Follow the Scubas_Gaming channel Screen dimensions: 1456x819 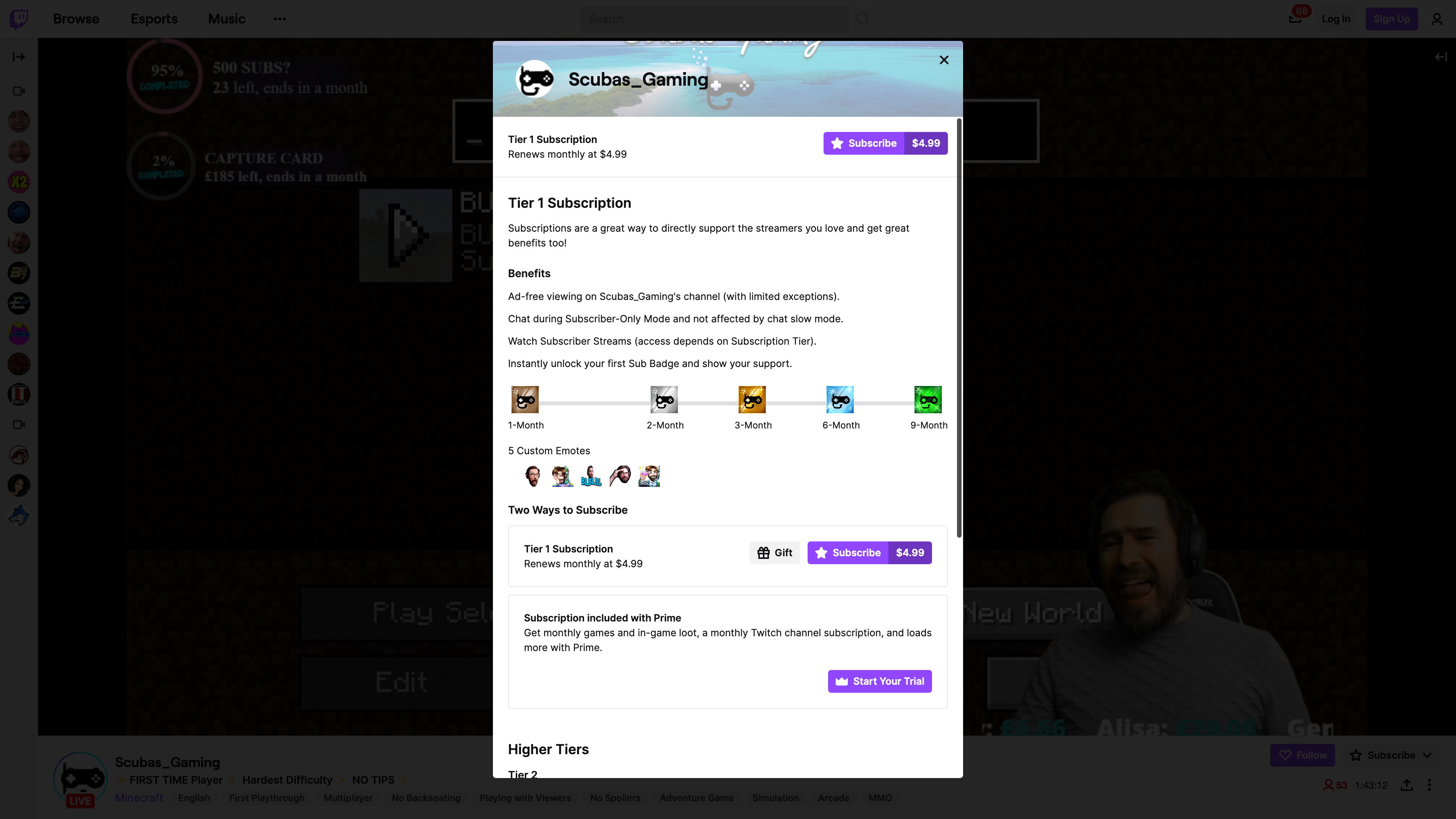tap(1302, 755)
